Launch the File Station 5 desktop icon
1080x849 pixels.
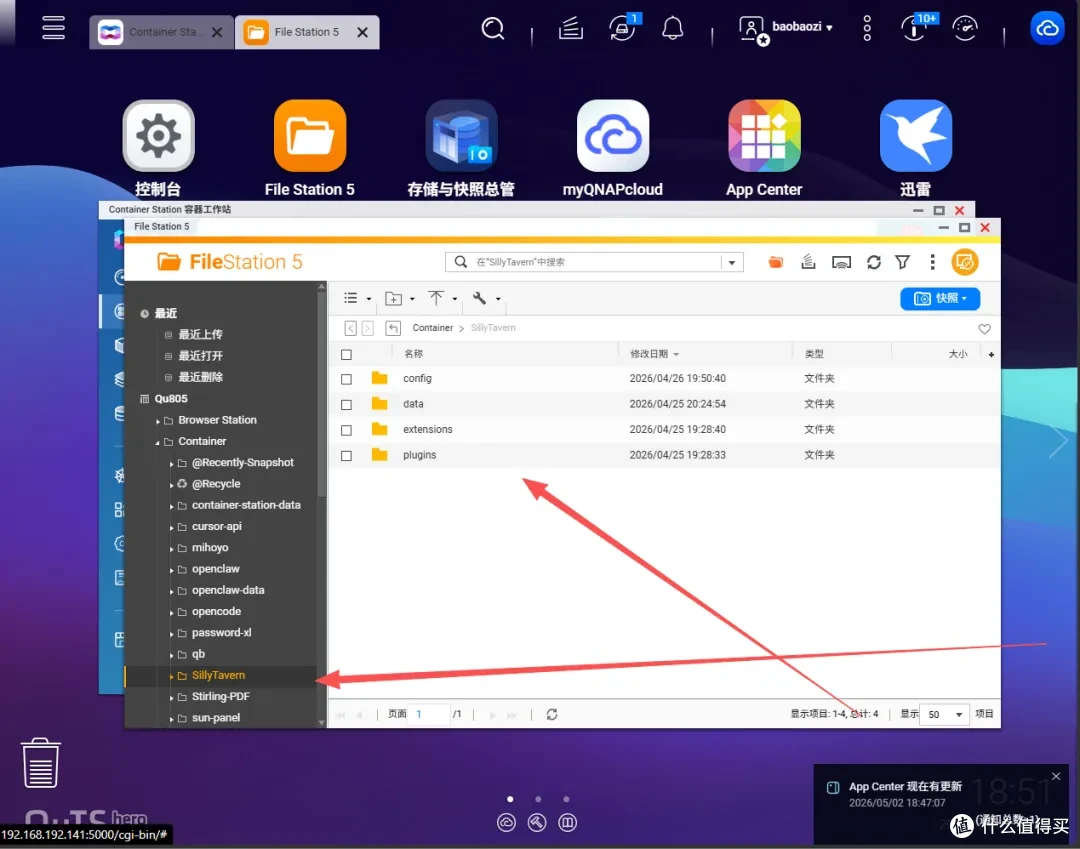310,136
